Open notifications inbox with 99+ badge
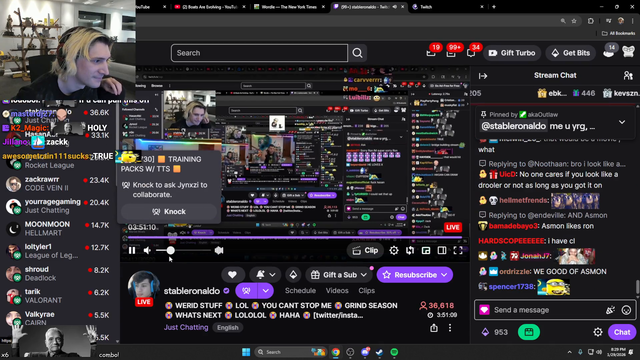 coord(451,53)
